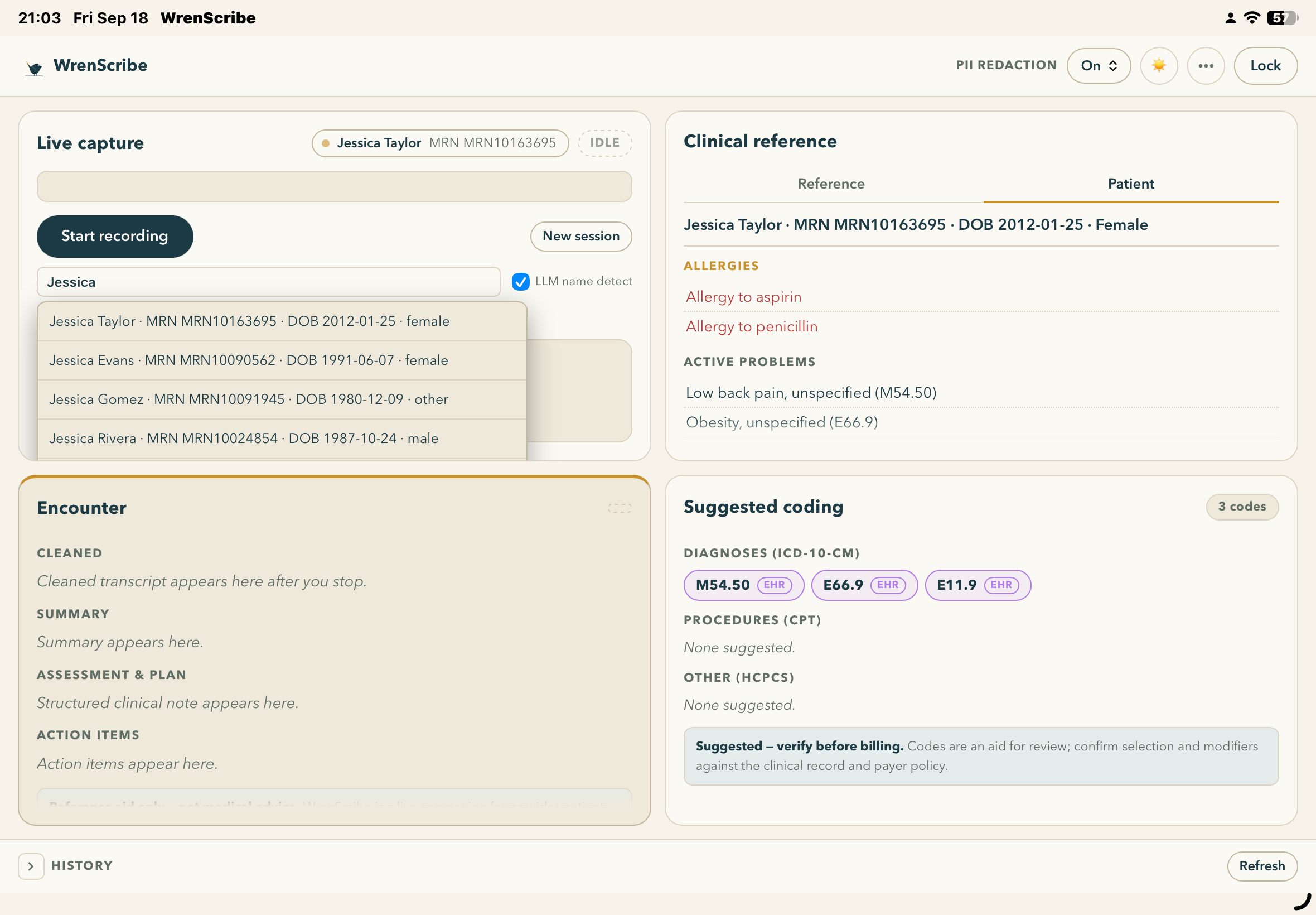Select Jessica Gomez from the patient suggestions

[282, 399]
